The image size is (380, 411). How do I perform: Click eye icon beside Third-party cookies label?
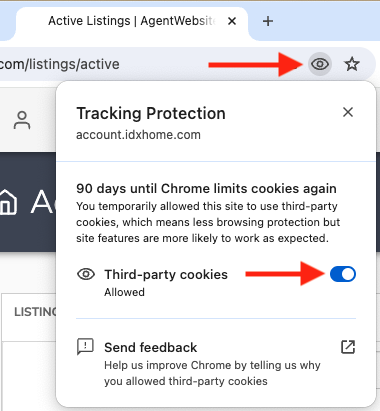(x=86, y=274)
